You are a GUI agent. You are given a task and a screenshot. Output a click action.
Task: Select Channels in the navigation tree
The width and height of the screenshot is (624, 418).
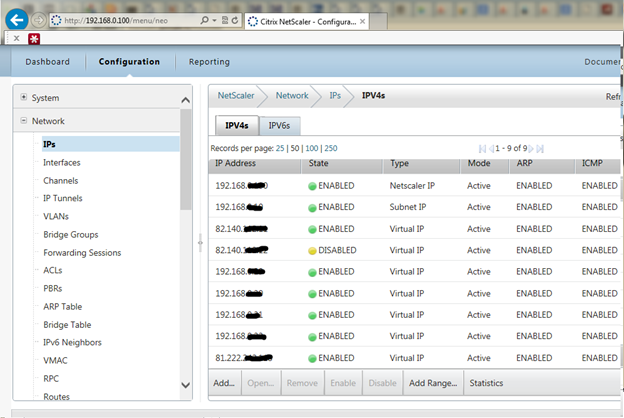point(60,181)
